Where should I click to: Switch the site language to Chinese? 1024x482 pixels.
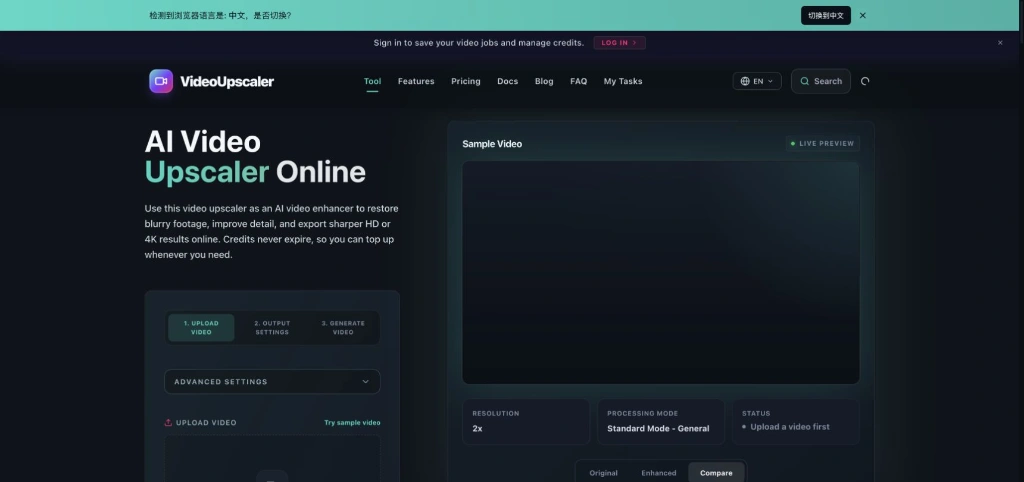tap(825, 16)
